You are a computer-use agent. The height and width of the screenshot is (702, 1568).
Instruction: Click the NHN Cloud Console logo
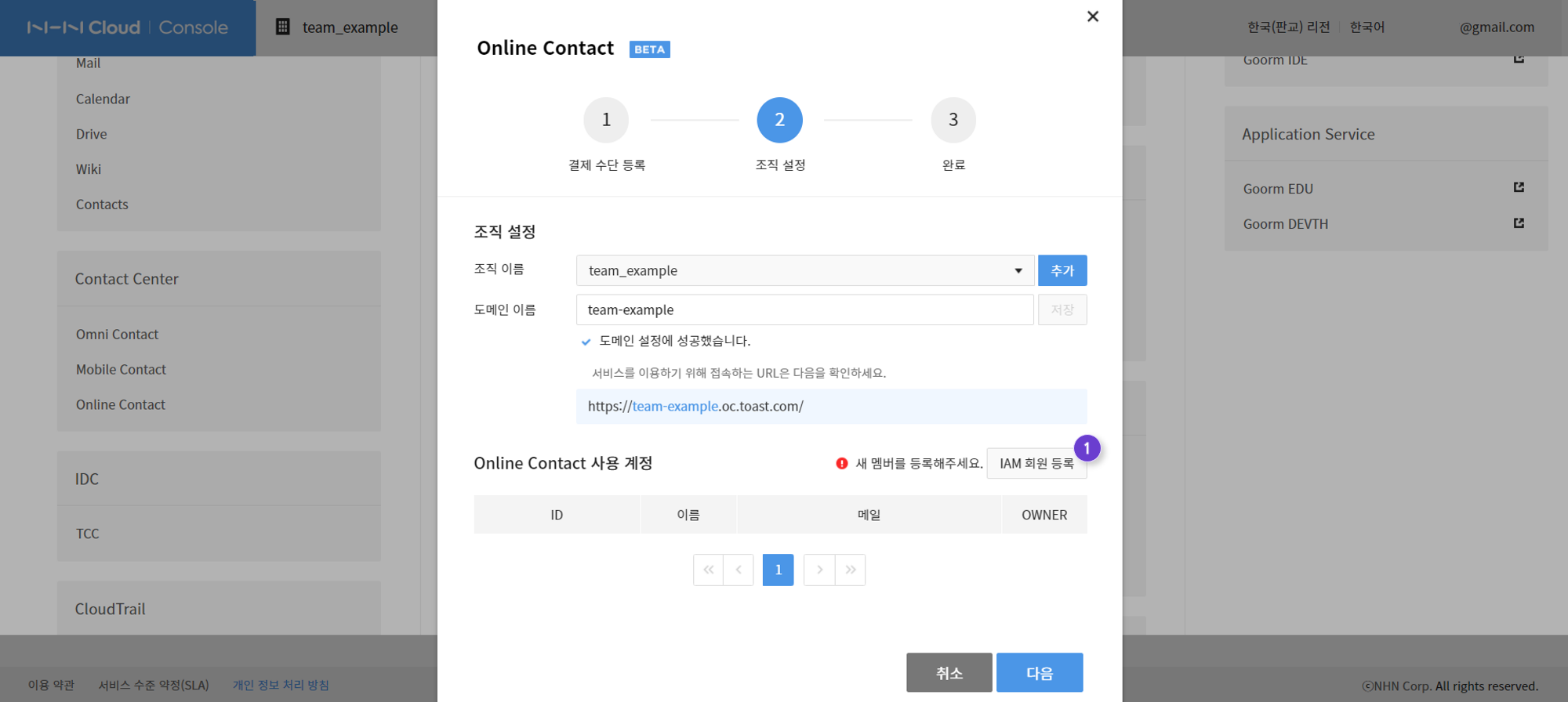(128, 27)
